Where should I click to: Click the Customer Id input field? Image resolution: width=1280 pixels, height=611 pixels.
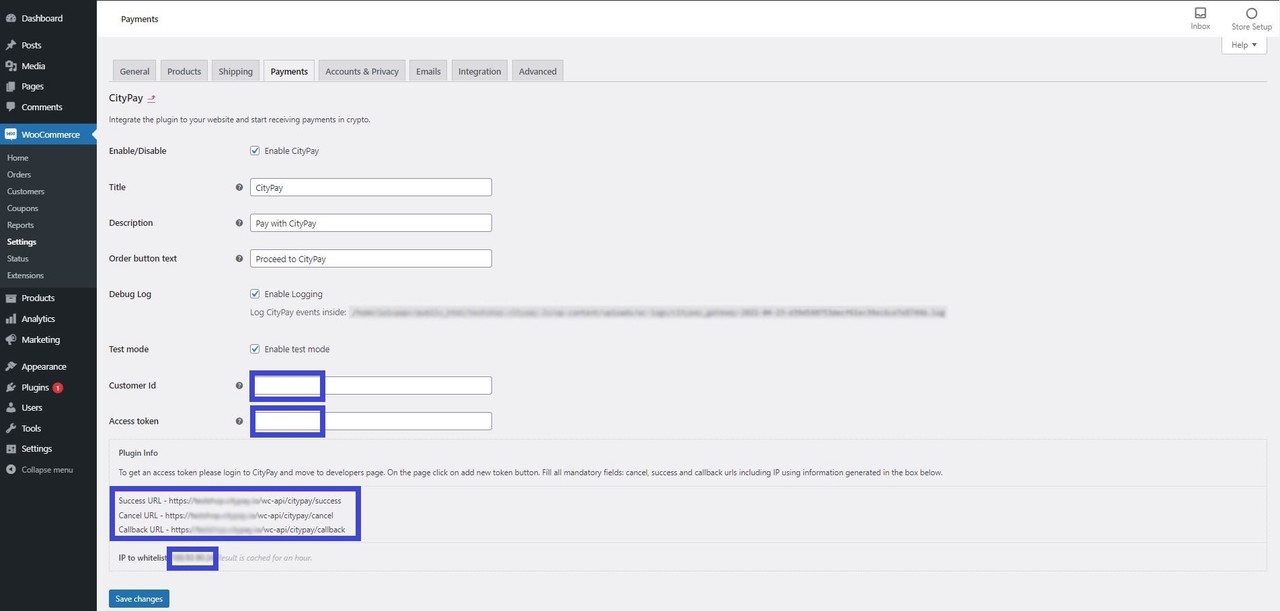tap(371, 385)
